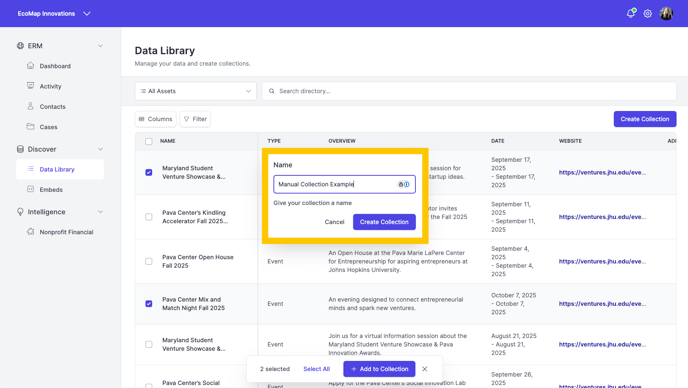Click Event type in Open House row
Screen dimensions: 688x388
[275, 261]
